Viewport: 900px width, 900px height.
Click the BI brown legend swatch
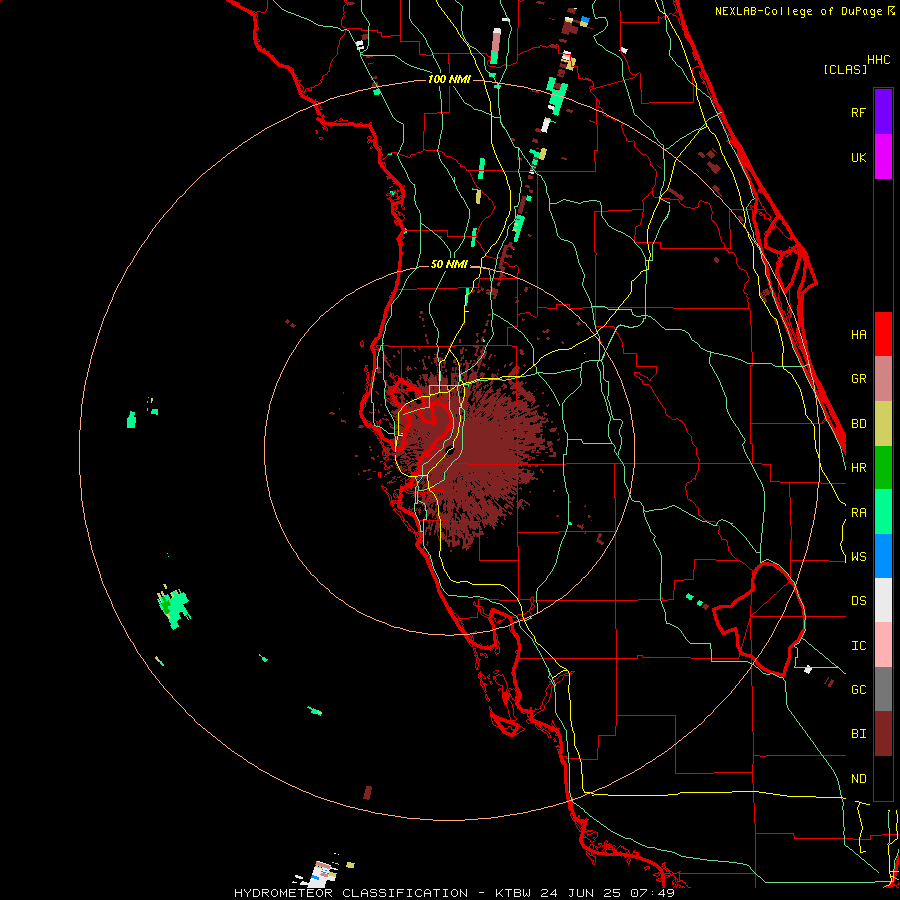coord(883,734)
